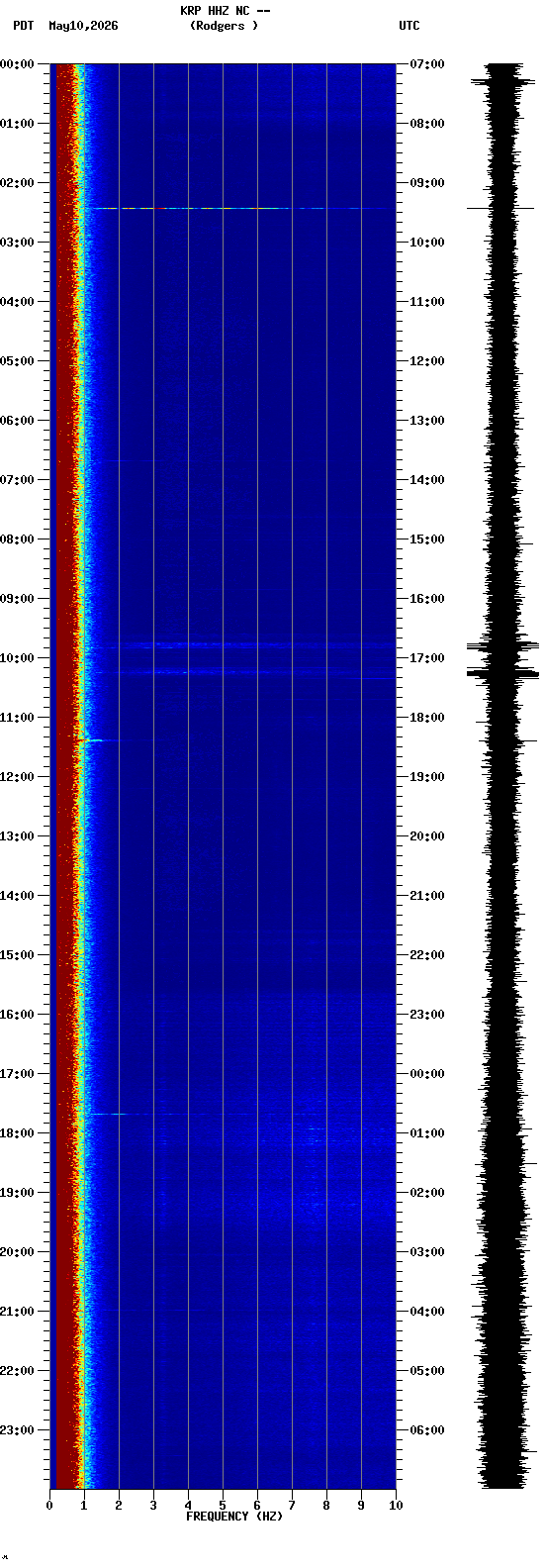Click the 06:00 PDT time label

(17, 421)
